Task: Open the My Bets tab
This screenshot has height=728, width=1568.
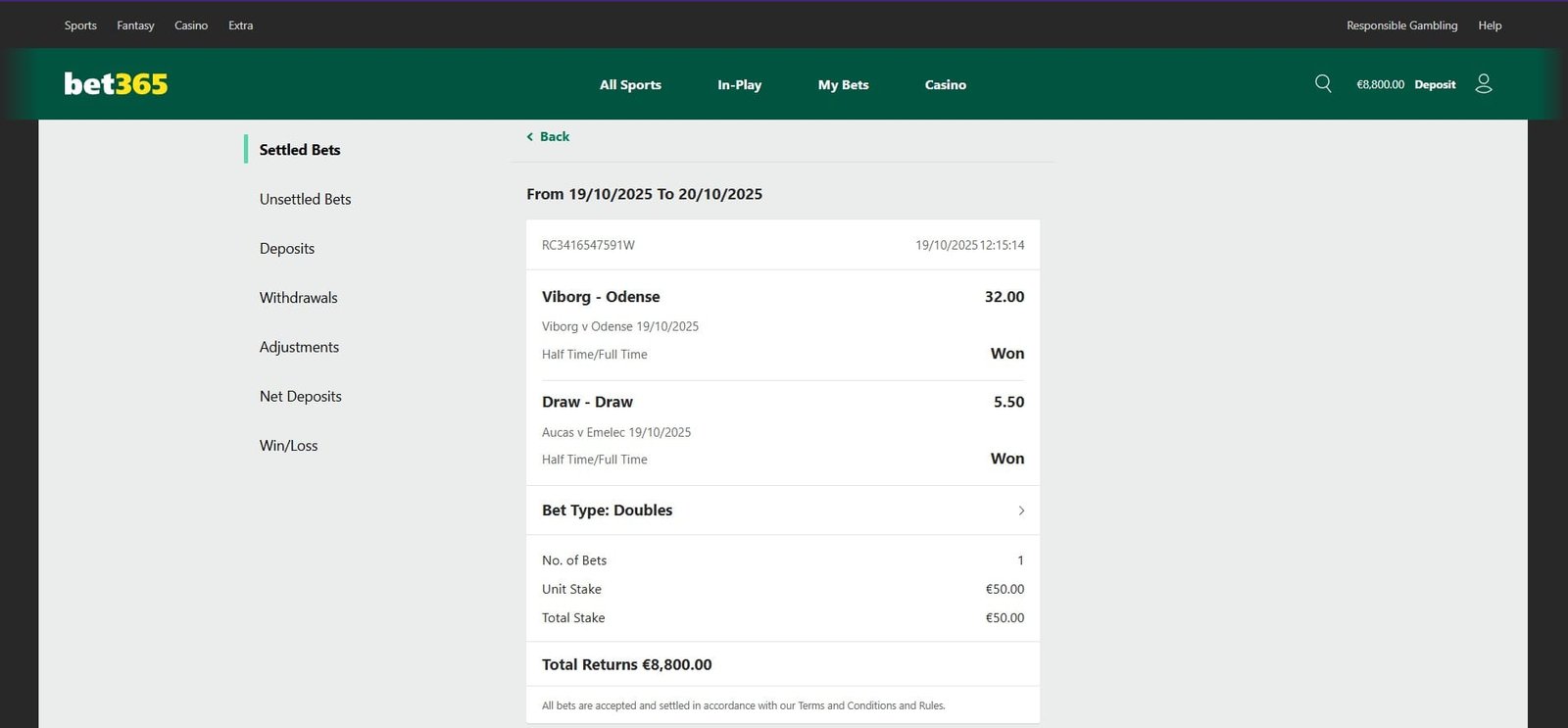Action: click(x=843, y=85)
